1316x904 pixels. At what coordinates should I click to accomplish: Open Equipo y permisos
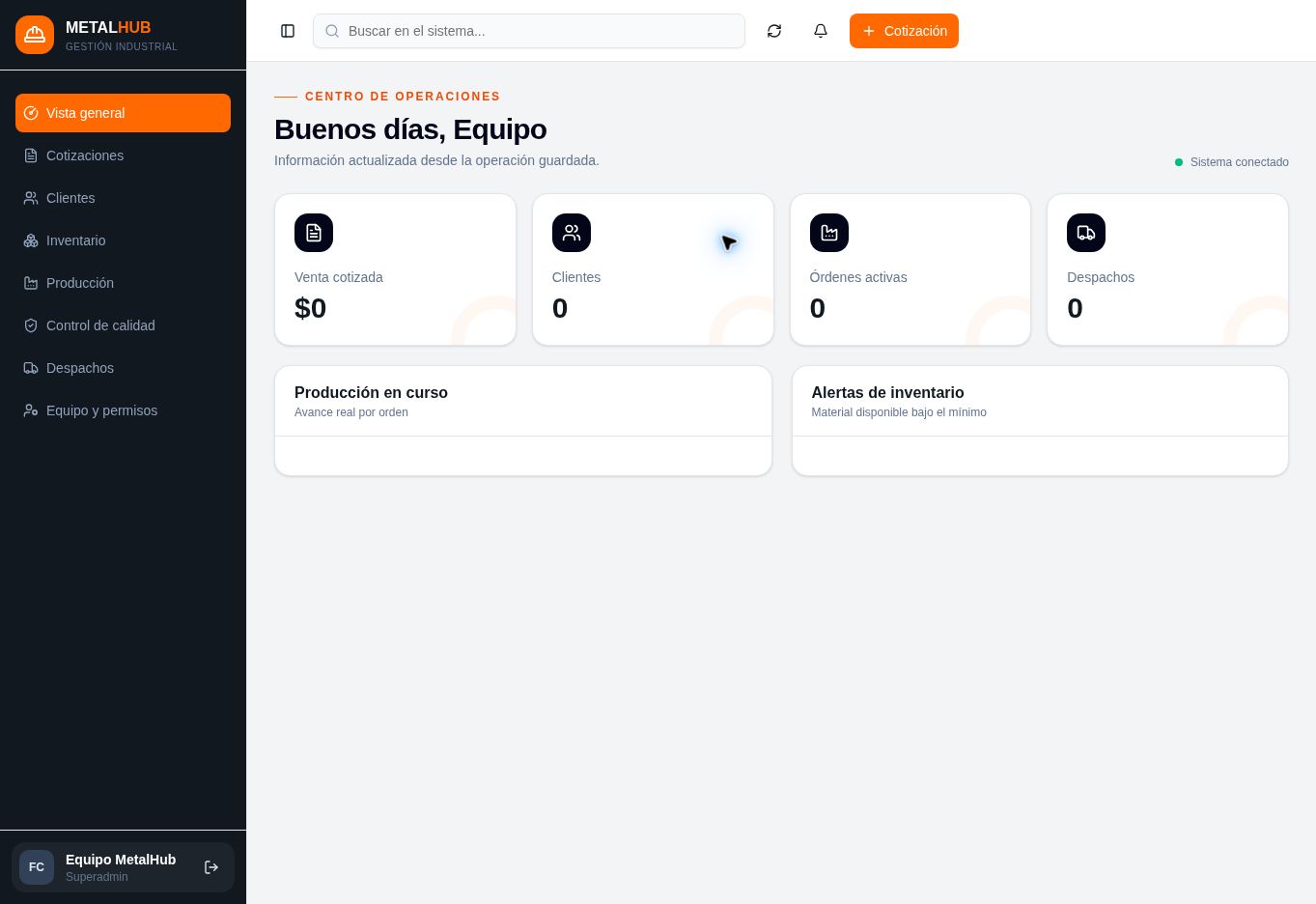(123, 410)
